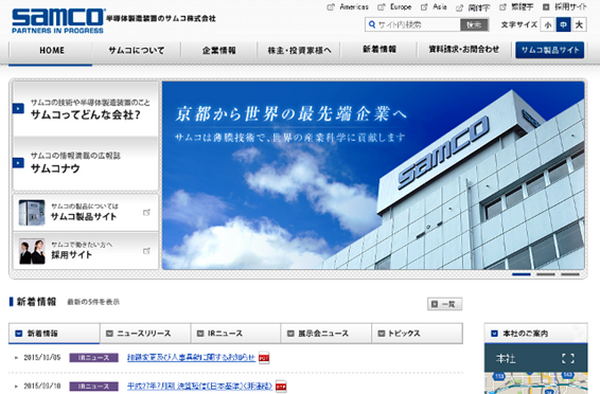Set font size to medium 中
This screenshot has width=600, height=394.
click(x=563, y=25)
